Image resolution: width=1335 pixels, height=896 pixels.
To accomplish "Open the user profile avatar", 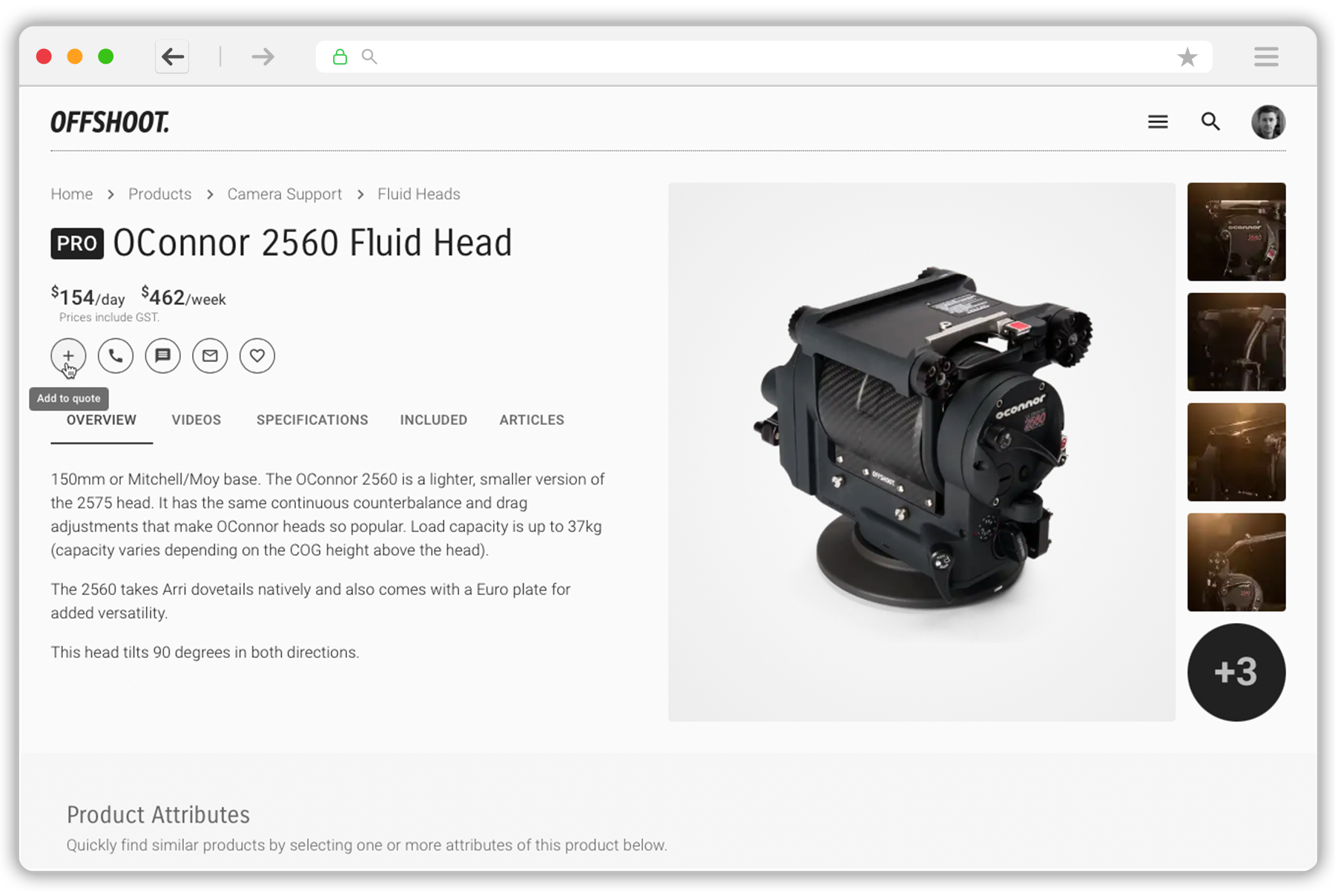I will click(x=1268, y=122).
